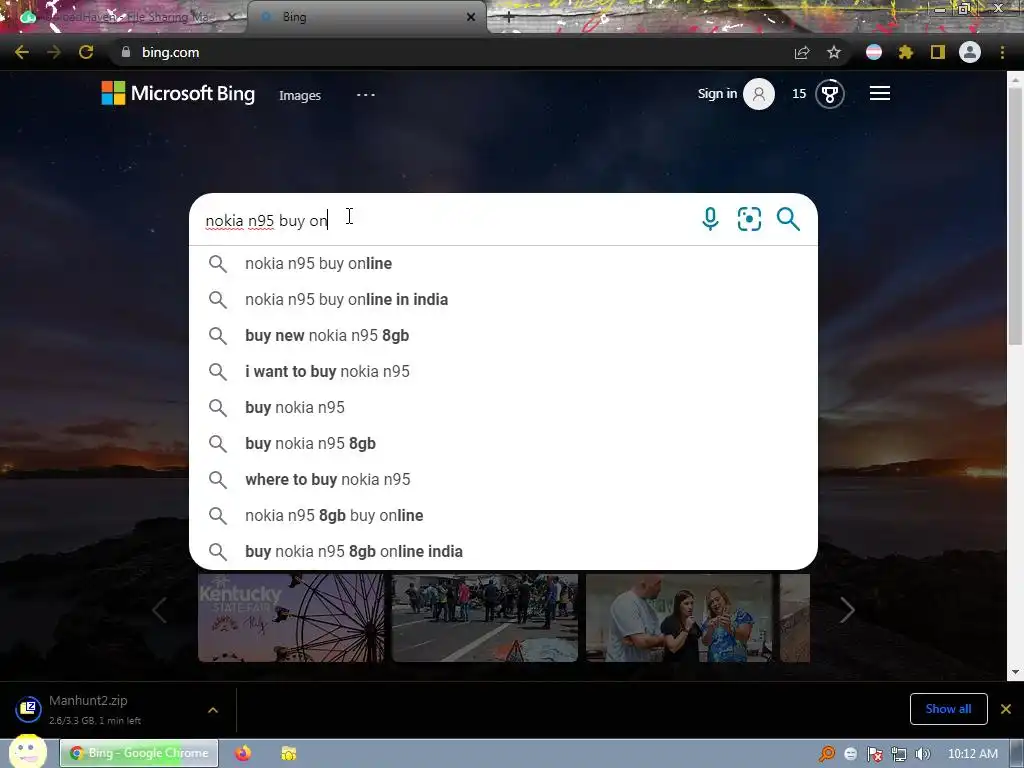
Task: Open Firefox from the taskbar
Action: [243, 753]
